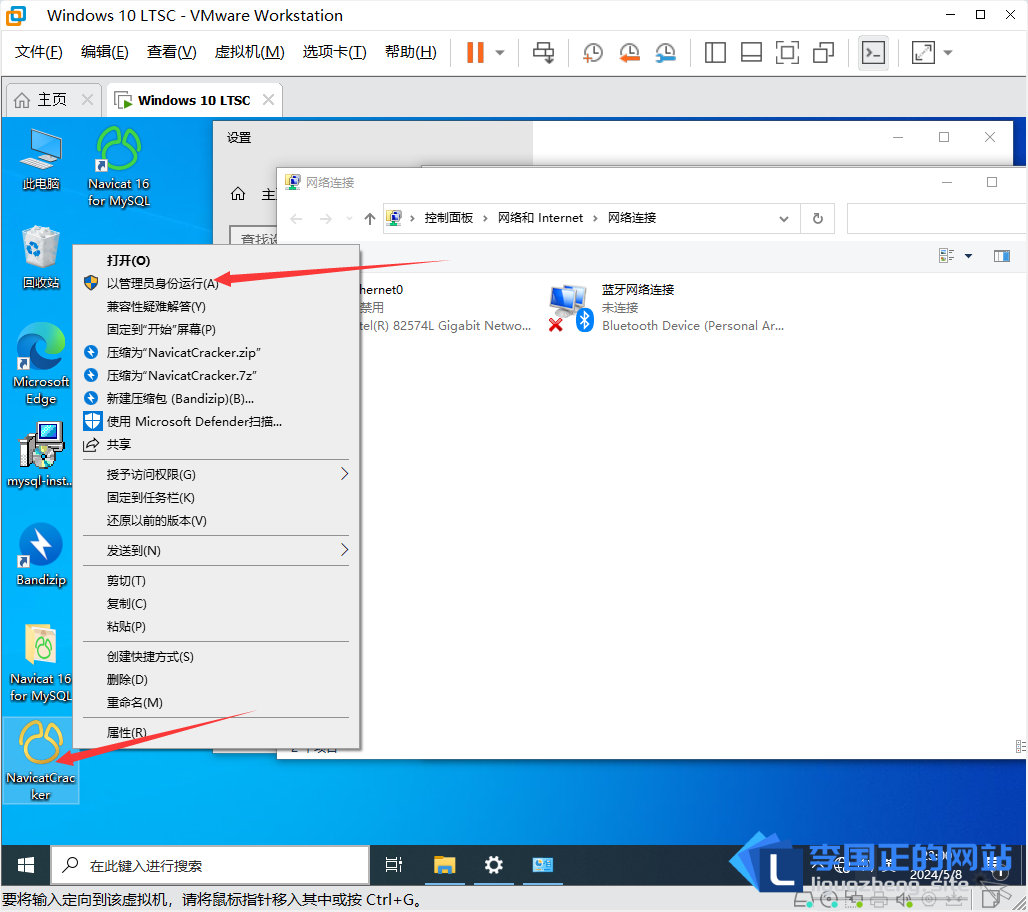Click the Control Panel taskbar icon

click(x=543, y=865)
